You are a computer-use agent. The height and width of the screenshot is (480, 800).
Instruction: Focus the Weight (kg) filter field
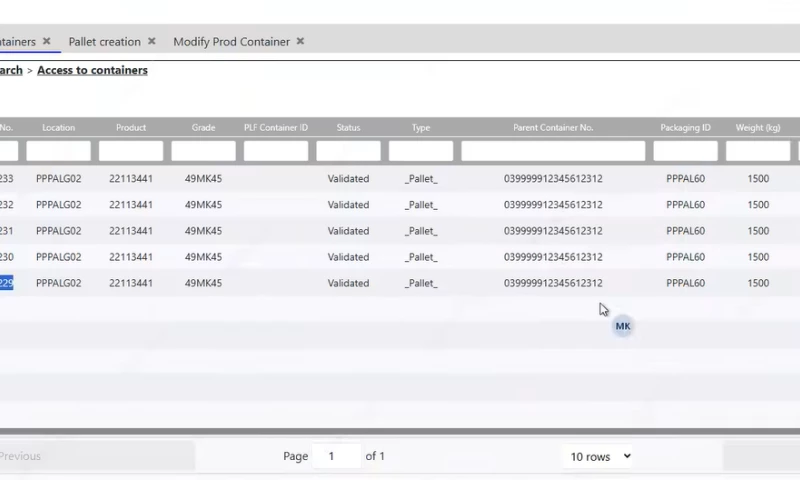click(758, 151)
